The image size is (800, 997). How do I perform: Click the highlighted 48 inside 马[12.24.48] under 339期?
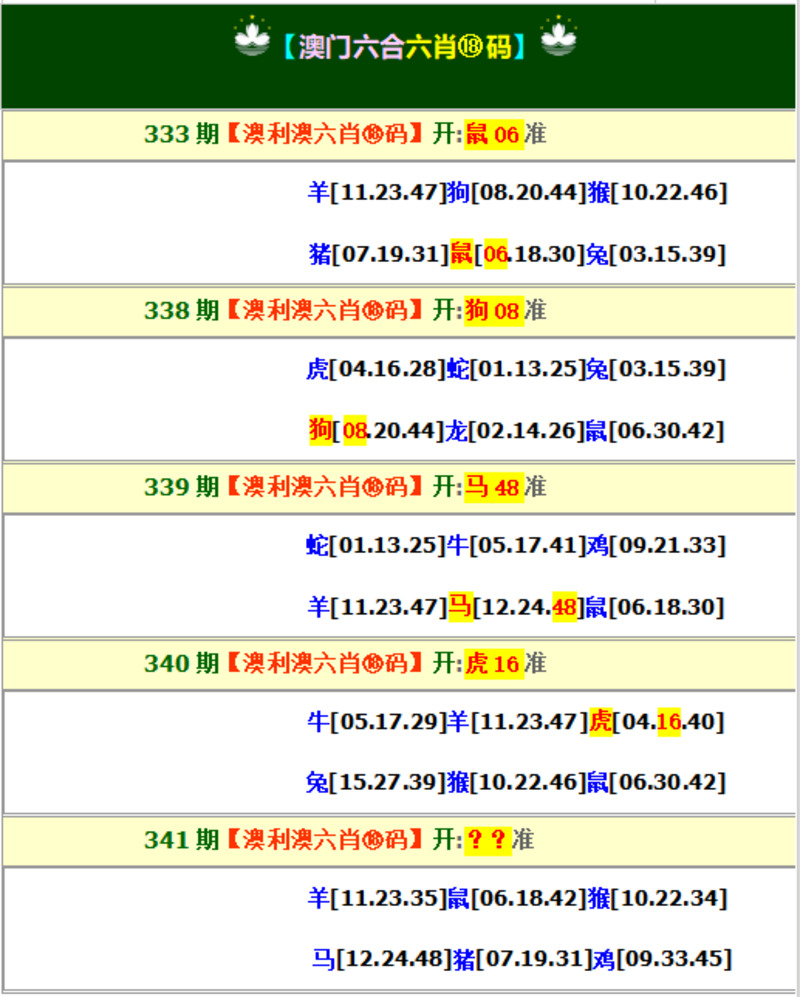[x=564, y=607]
